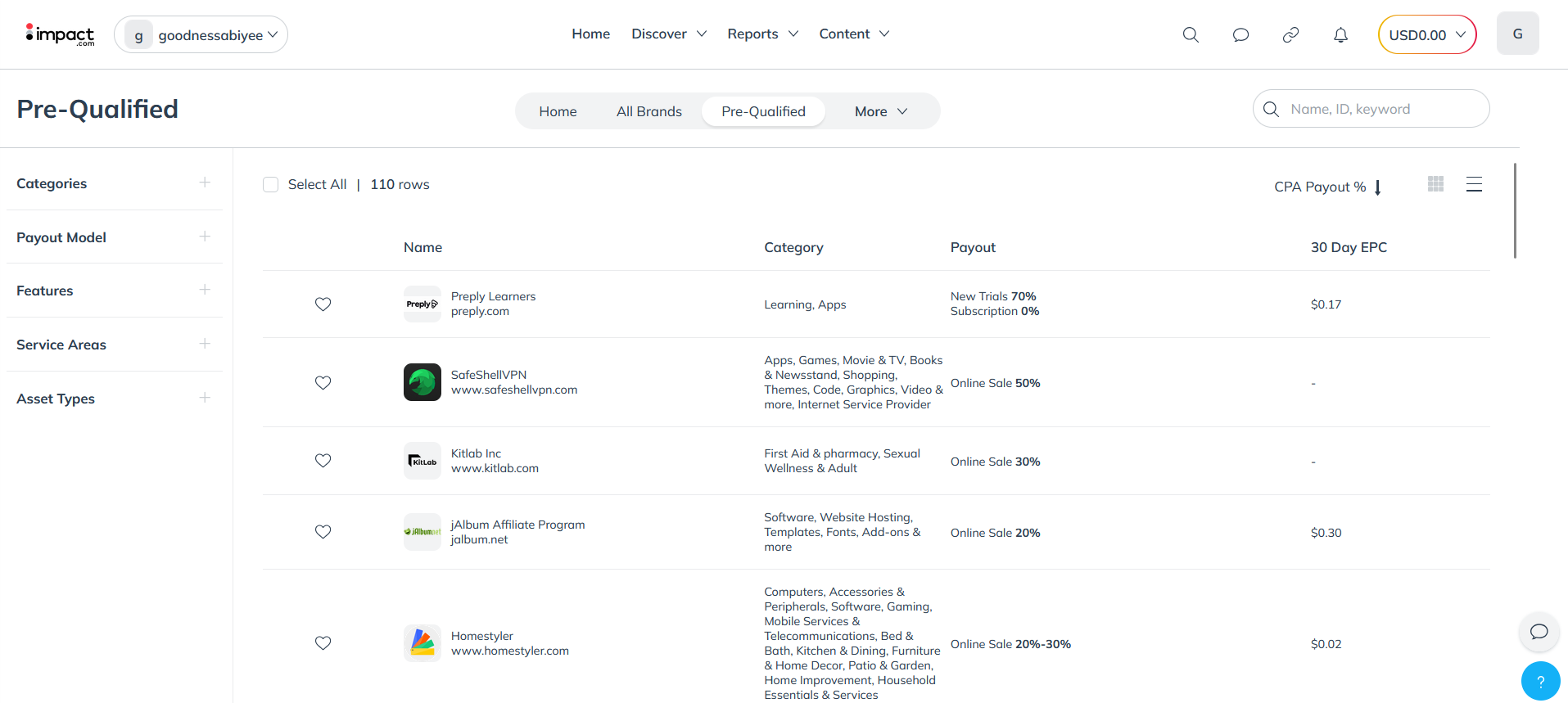Switch to the All Brands tab

[x=648, y=111]
